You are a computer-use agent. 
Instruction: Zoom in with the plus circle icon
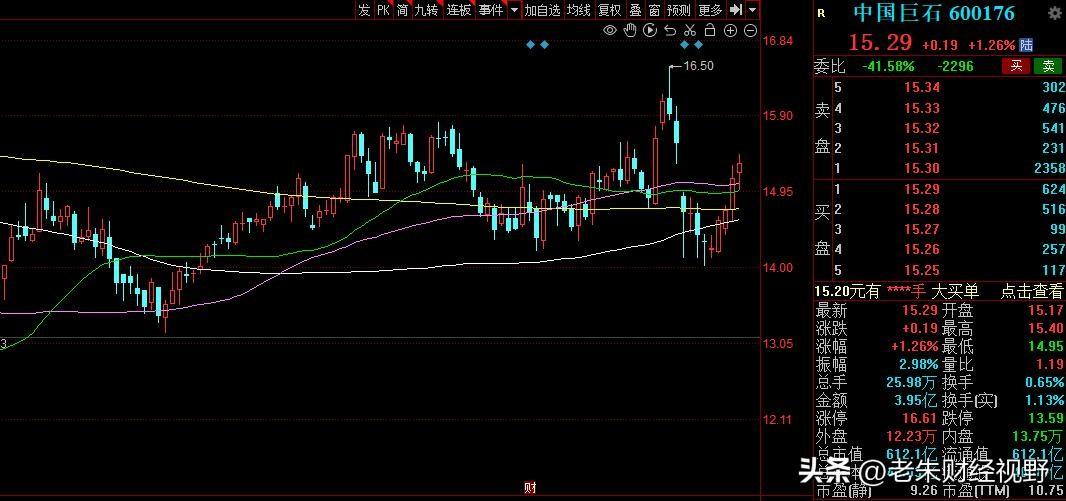730,30
